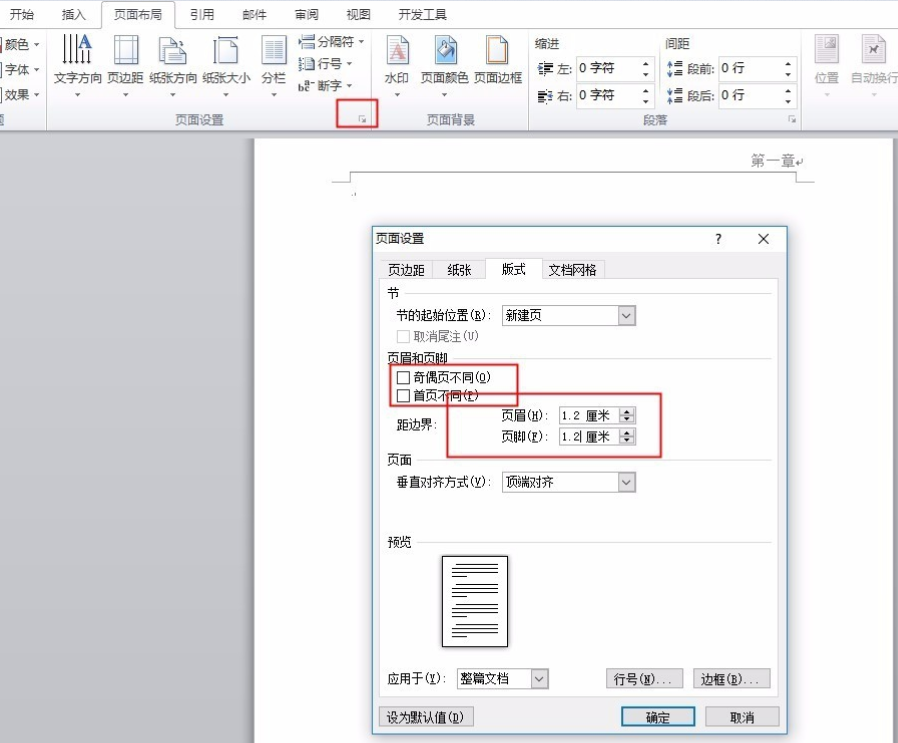
Task: Click the 页脚 distance input field
Action: (589, 437)
